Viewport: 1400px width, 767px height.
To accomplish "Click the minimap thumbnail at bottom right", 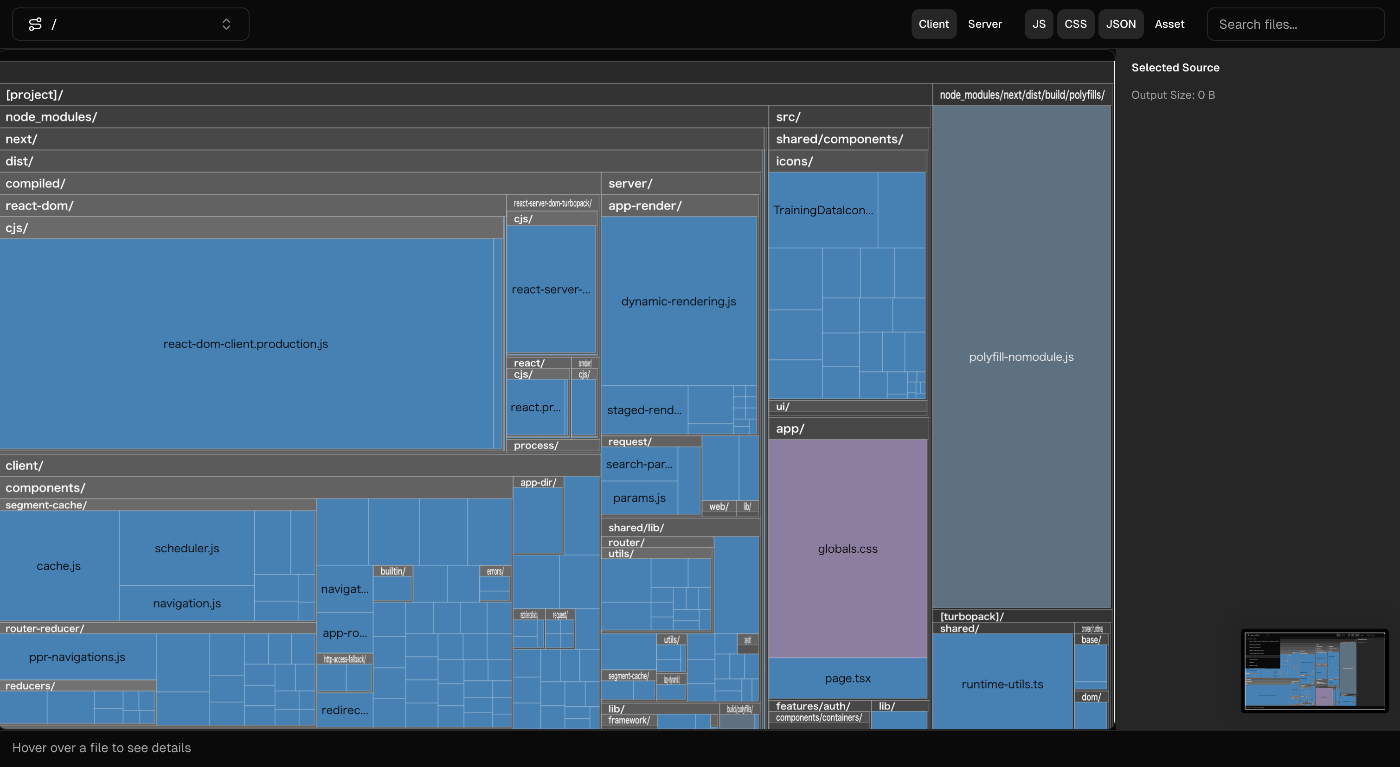I will tap(1315, 671).
